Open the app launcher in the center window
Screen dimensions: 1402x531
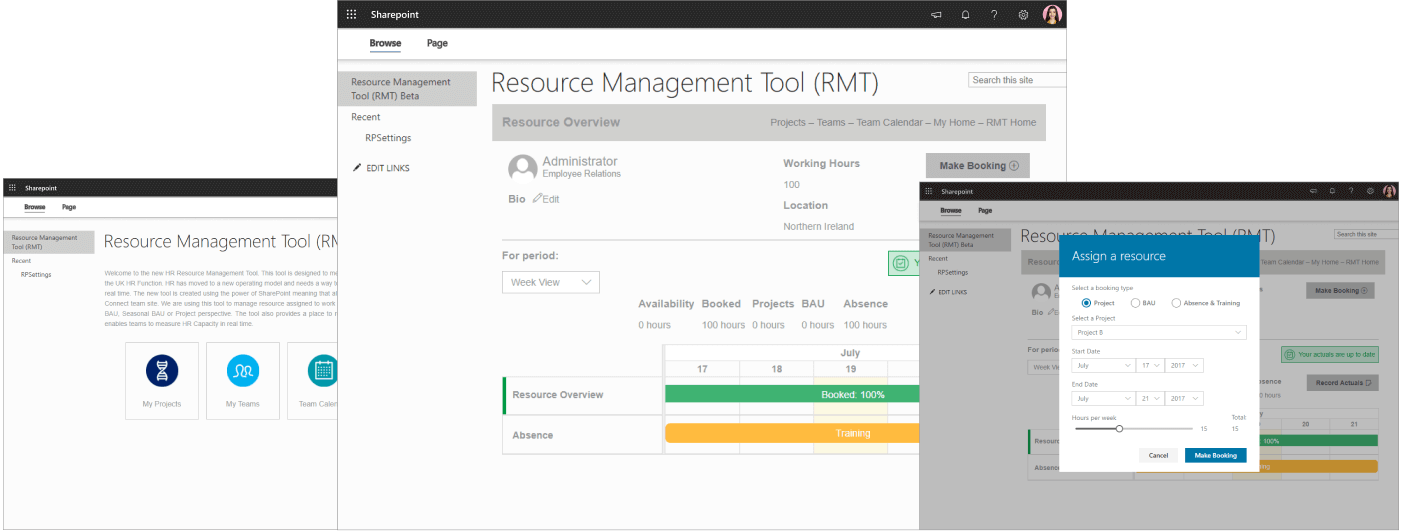[351, 14]
